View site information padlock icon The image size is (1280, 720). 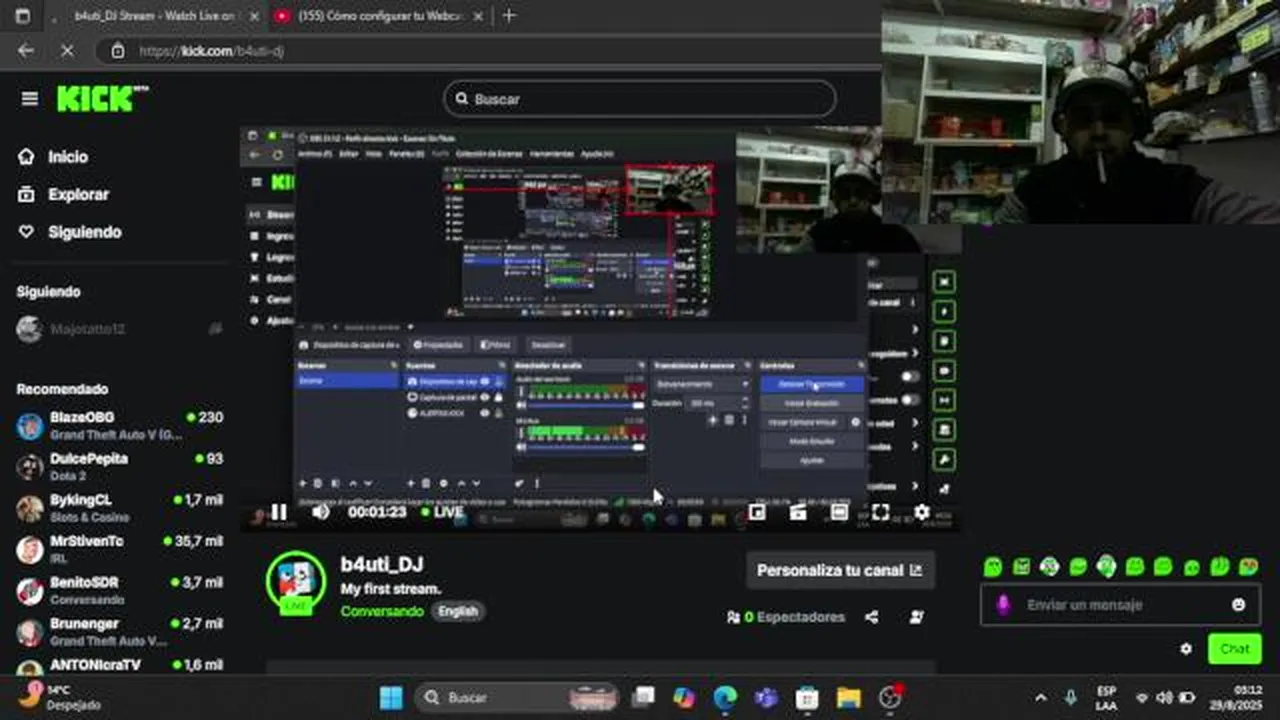[x=118, y=50]
